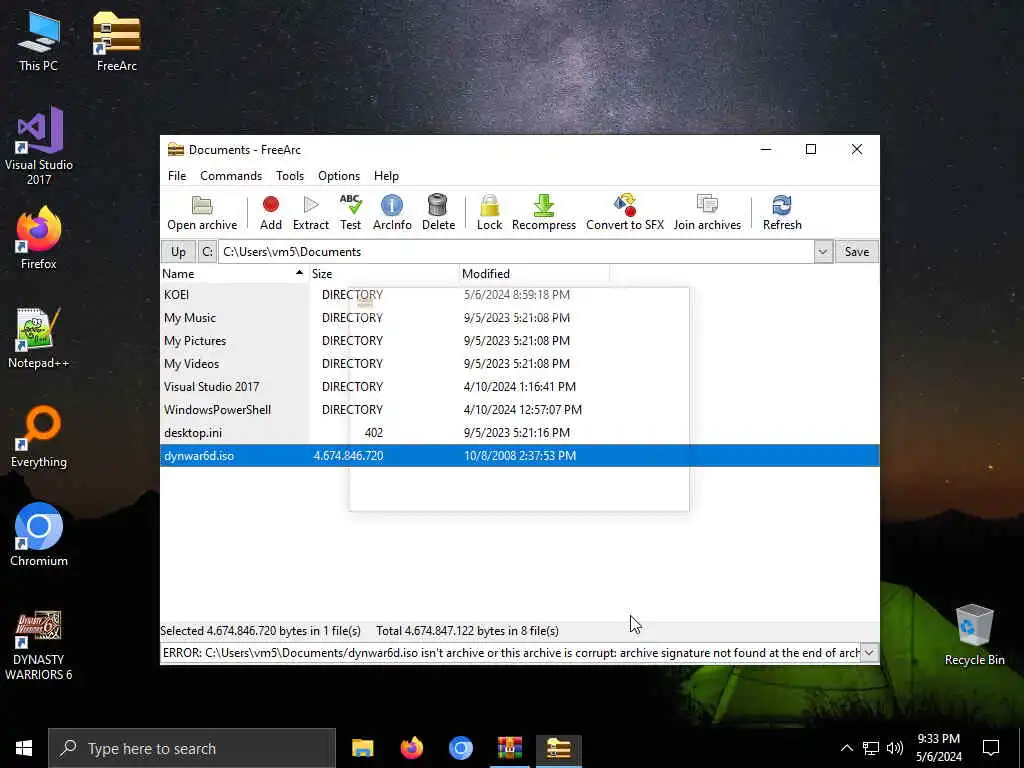Select the KOEI folder row
The image size is (1024, 768).
pyautogui.click(x=520, y=295)
